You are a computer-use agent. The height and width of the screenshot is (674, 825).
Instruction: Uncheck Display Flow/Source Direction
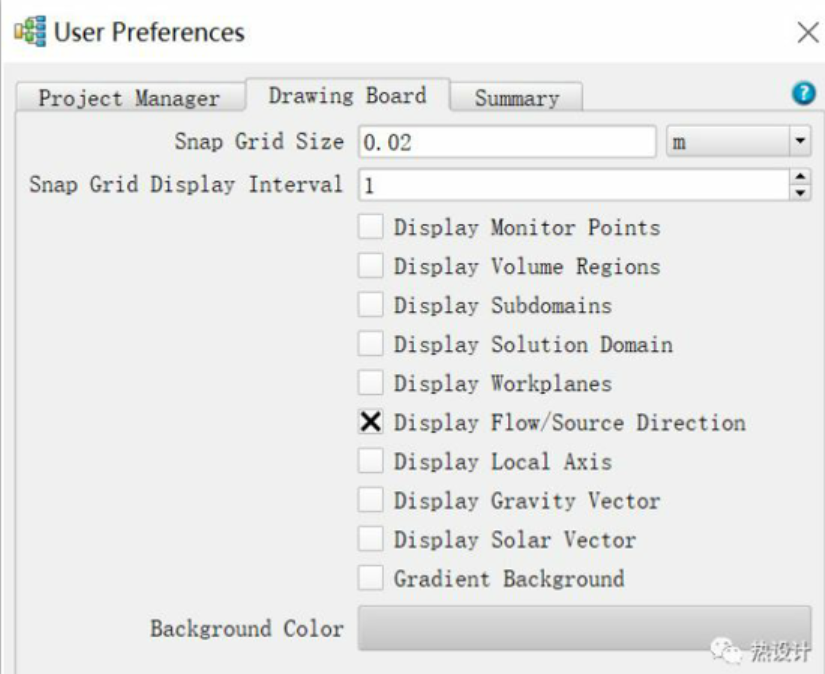pos(371,422)
